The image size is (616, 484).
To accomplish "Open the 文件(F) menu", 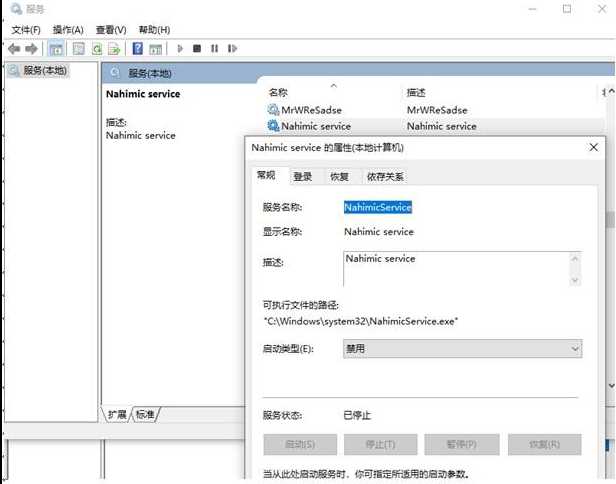I will (x=26, y=30).
